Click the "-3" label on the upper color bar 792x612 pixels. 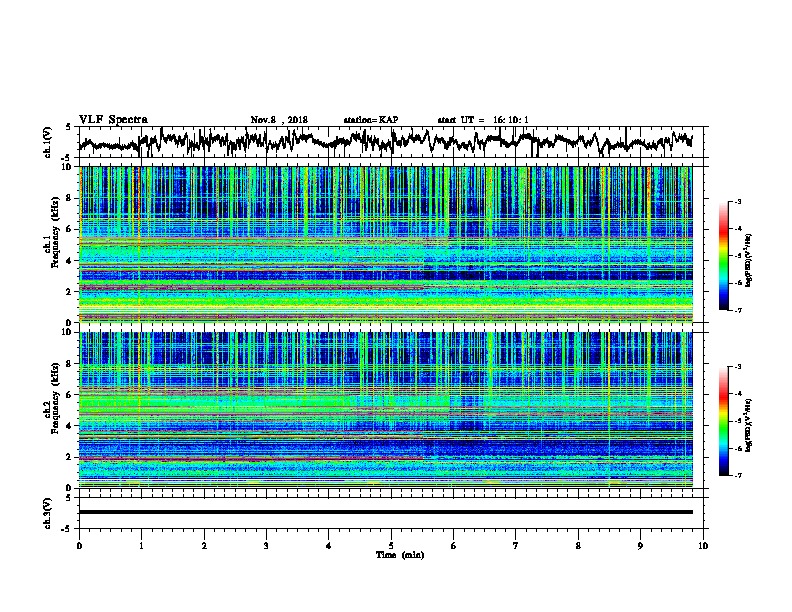pyautogui.click(x=737, y=201)
